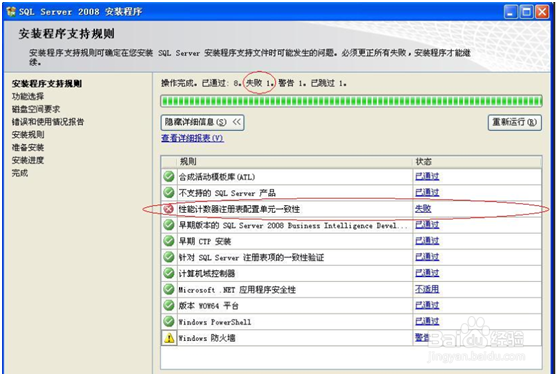The image size is (558, 376).
Task: Select the 版本 WOW64 平台 rule text
Action: click(209, 306)
